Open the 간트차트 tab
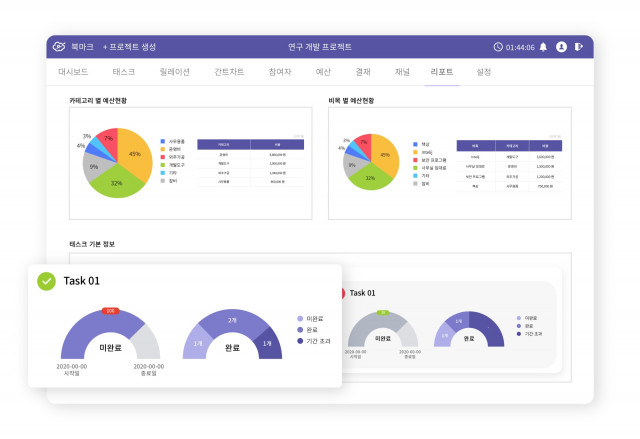The image size is (640, 439). [229, 73]
